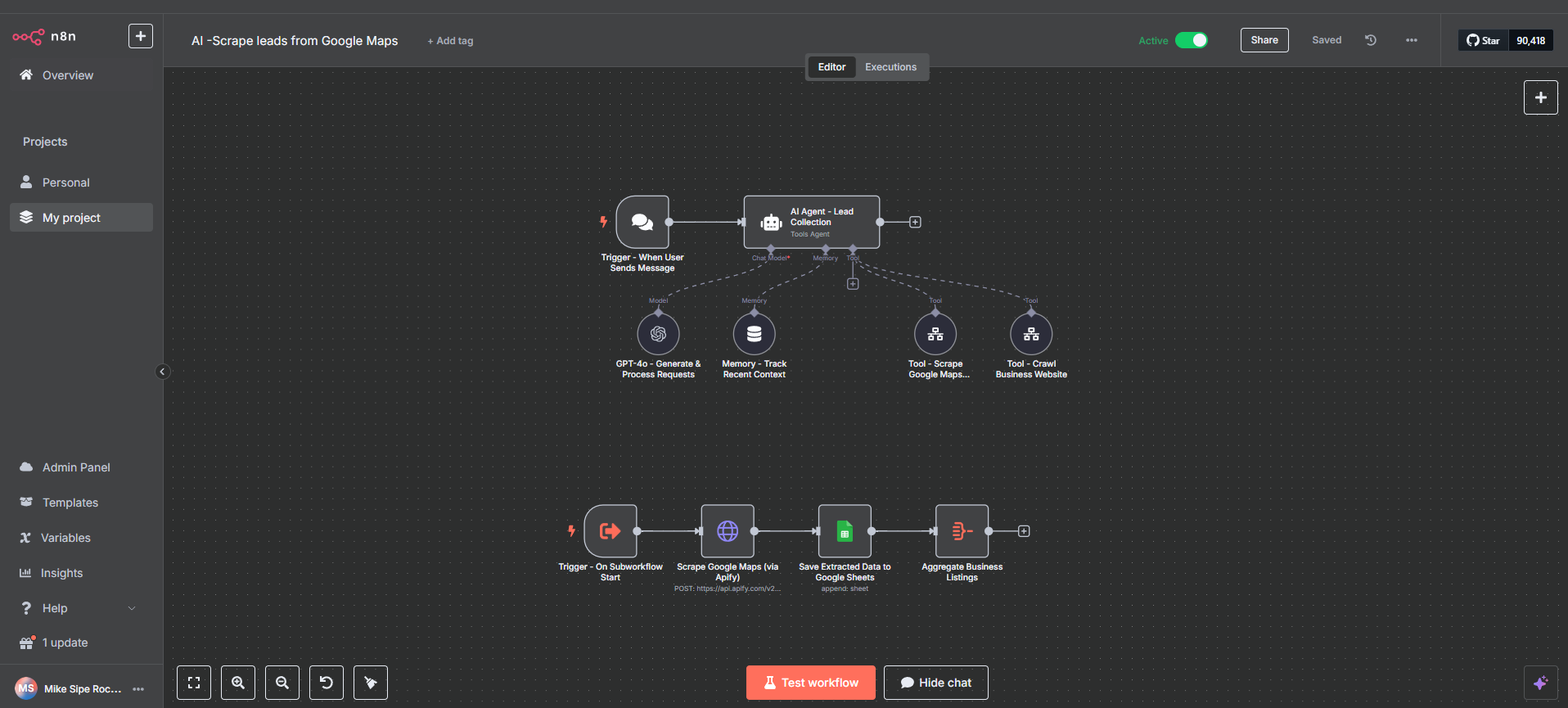The height and width of the screenshot is (708, 1568).
Task: Open user account options menu
Action: coord(138,689)
